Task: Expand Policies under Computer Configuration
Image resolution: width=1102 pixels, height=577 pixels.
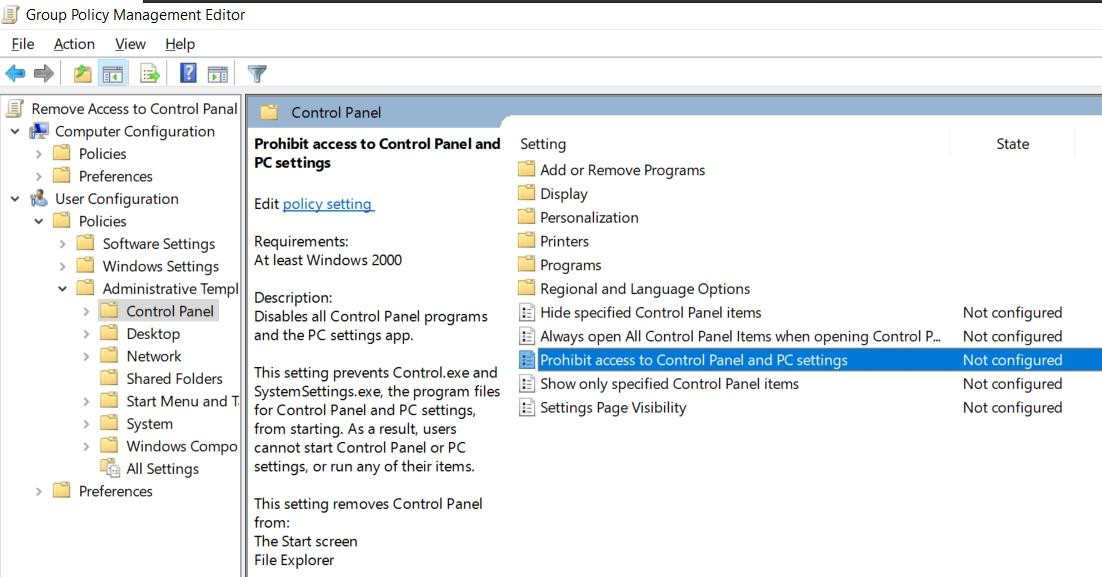Action: (x=39, y=154)
